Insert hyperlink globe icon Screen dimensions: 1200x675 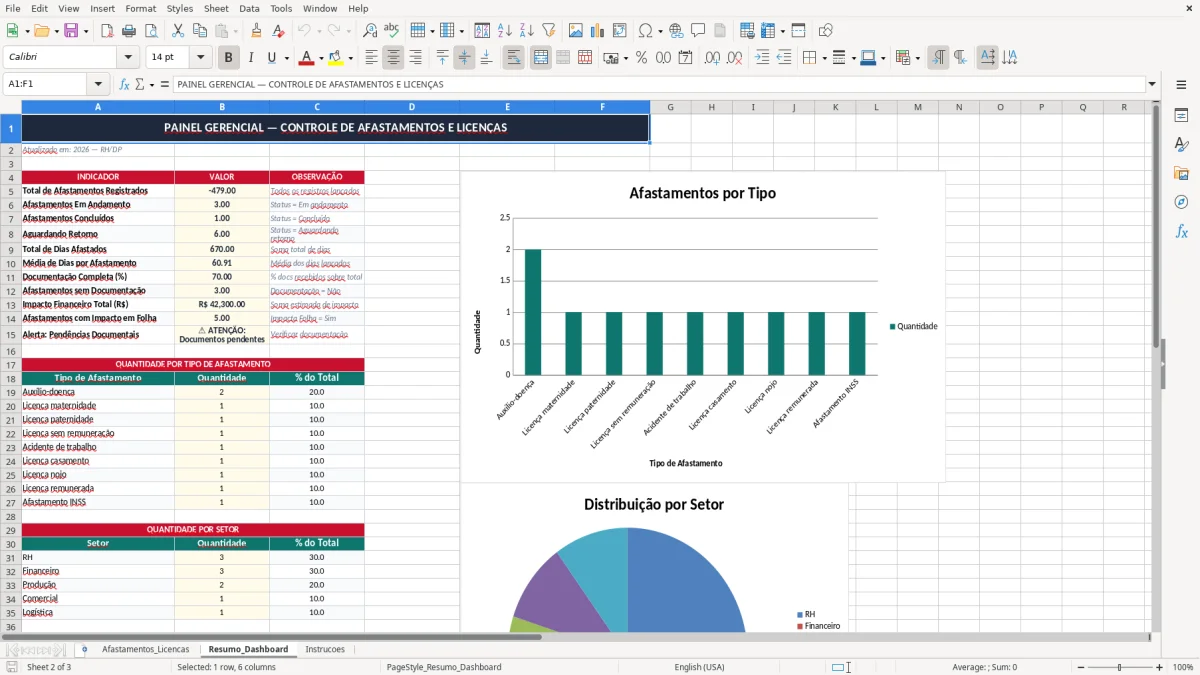[677, 31]
